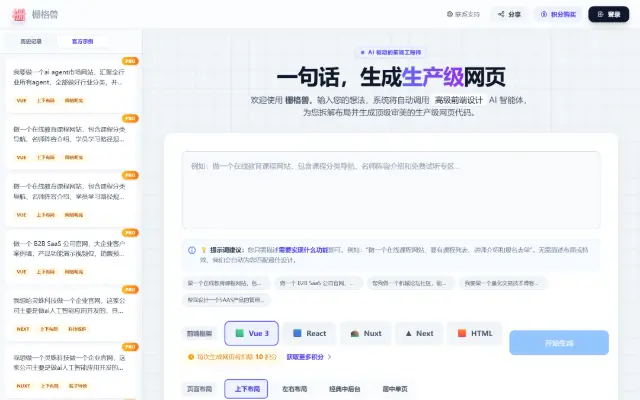
Task: Pick the B2B SaaS 公司官网 suggestion chip
Action: tap(318, 283)
